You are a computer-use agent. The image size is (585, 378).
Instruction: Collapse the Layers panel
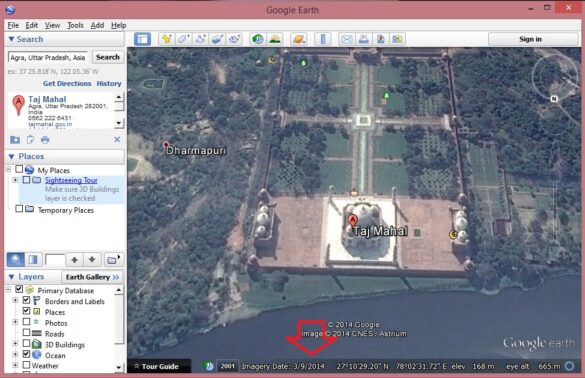point(11,277)
